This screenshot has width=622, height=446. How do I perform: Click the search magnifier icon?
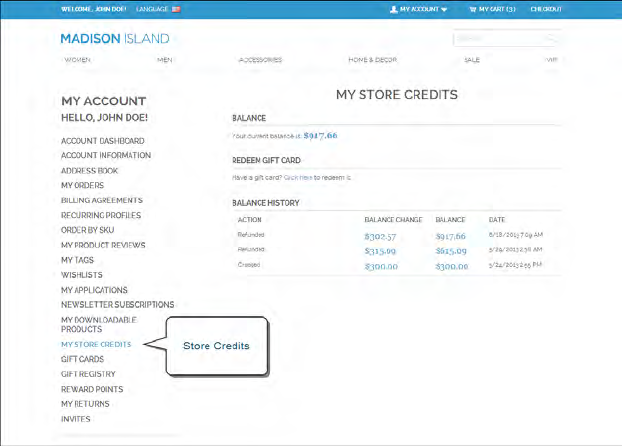coord(551,38)
